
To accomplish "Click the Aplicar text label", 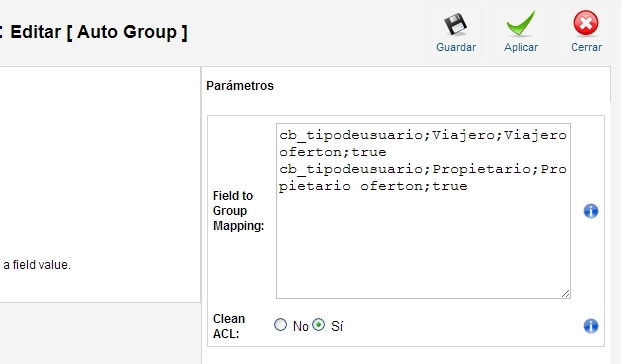I will (521, 48).
